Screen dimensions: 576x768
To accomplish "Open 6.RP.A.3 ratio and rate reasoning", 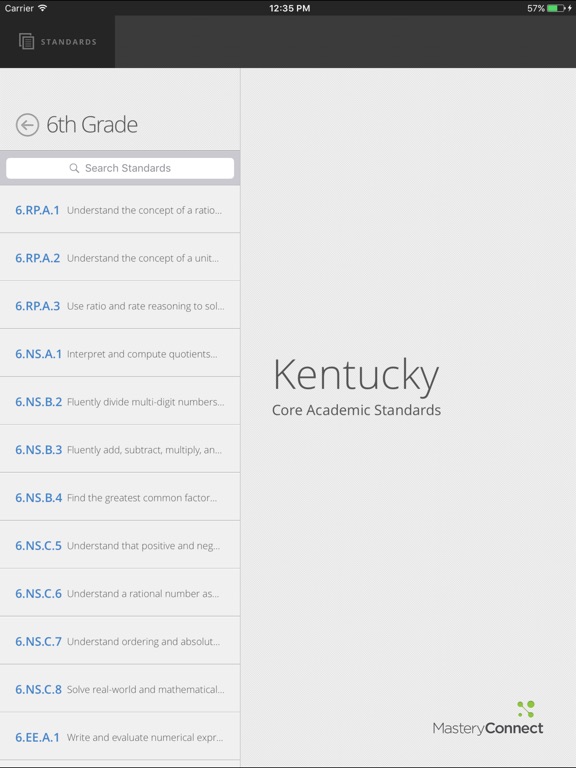I will [x=120, y=306].
